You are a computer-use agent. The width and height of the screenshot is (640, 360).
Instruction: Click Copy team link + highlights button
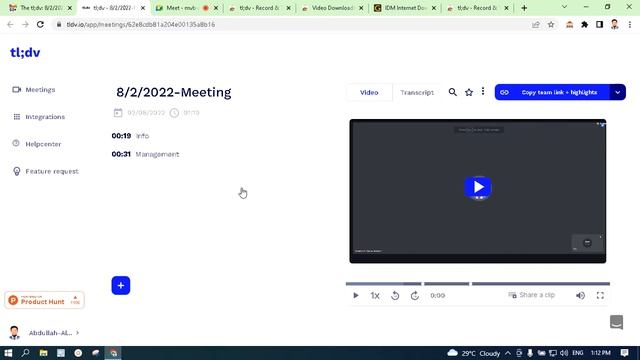(552, 92)
